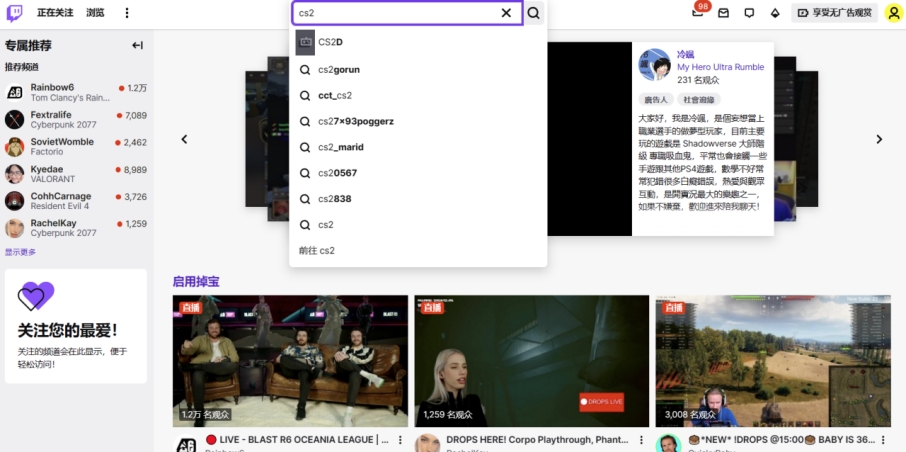Choose the cct_cs2 search suggestion
The height and width of the screenshot is (452, 906).
click(418, 95)
